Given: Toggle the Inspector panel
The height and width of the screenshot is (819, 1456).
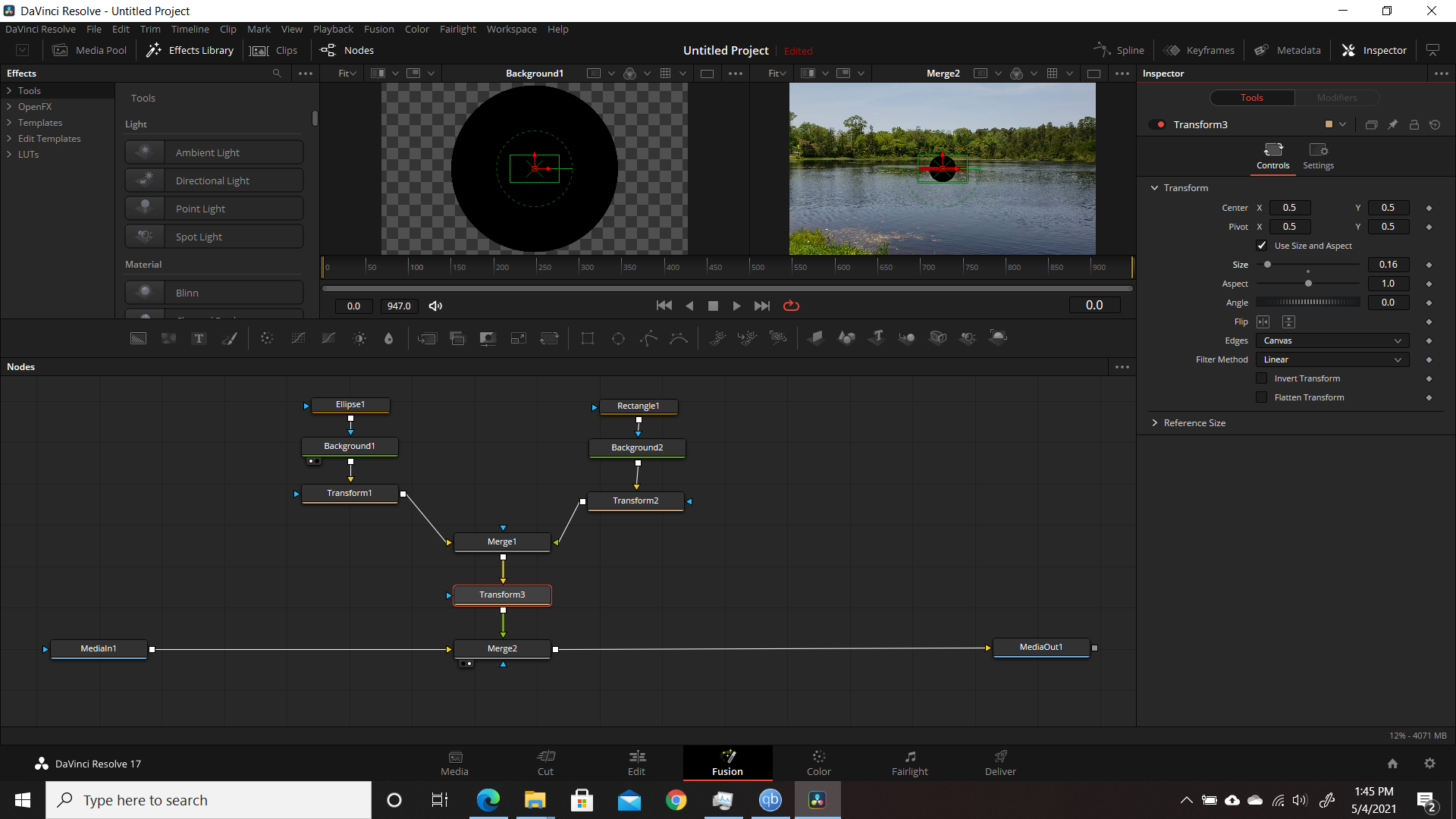Looking at the screenshot, I should click(x=1374, y=50).
